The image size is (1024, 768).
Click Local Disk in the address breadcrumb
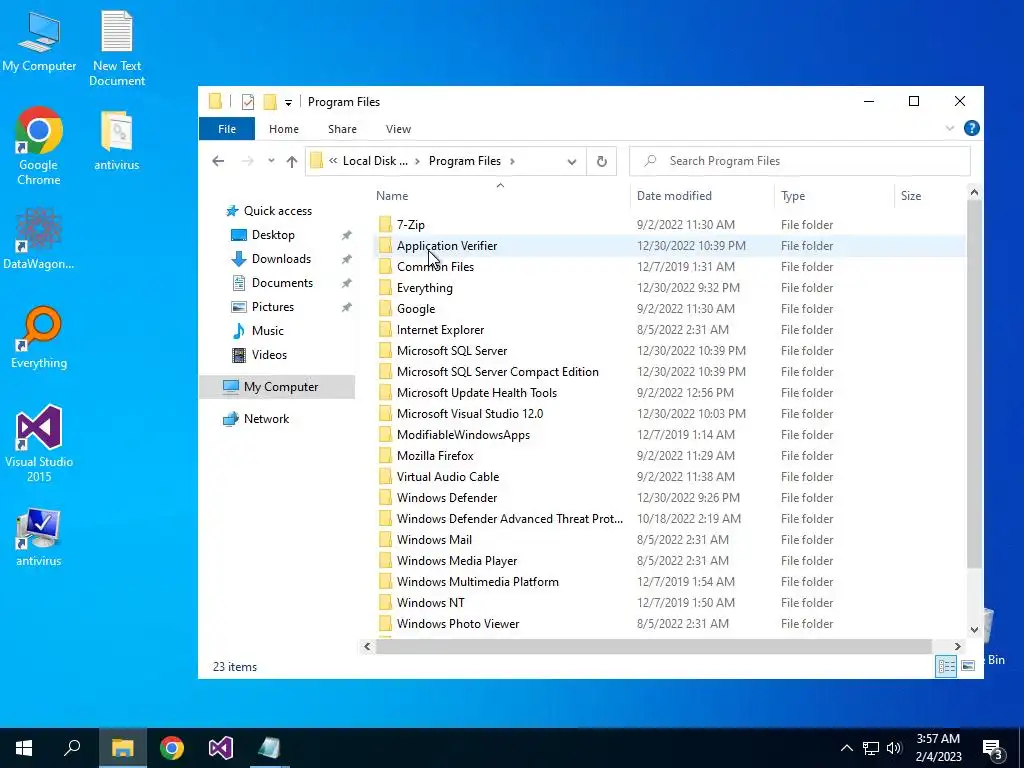pyautogui.click(x=375, y=161)
